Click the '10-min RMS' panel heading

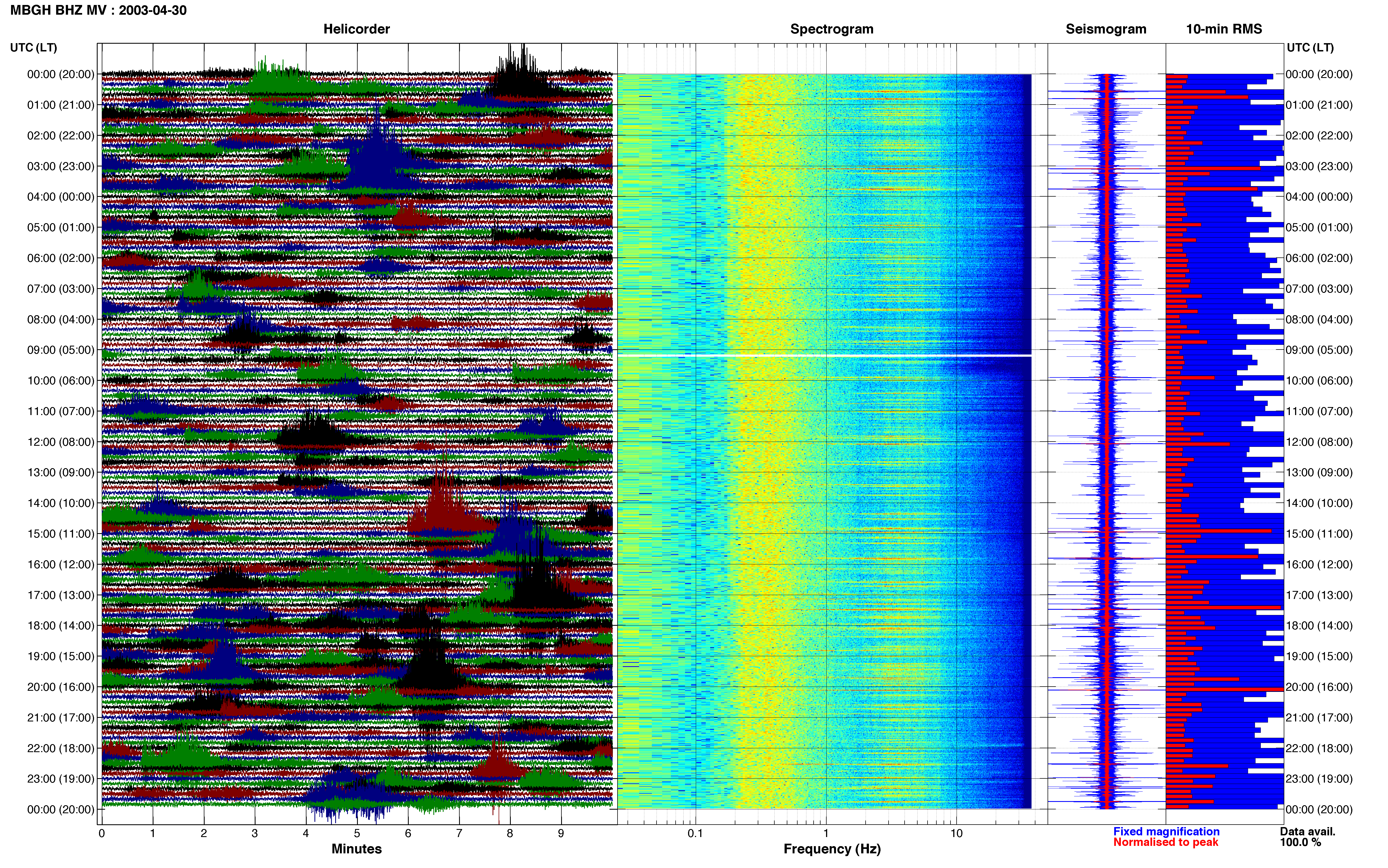click(1224, 29)
